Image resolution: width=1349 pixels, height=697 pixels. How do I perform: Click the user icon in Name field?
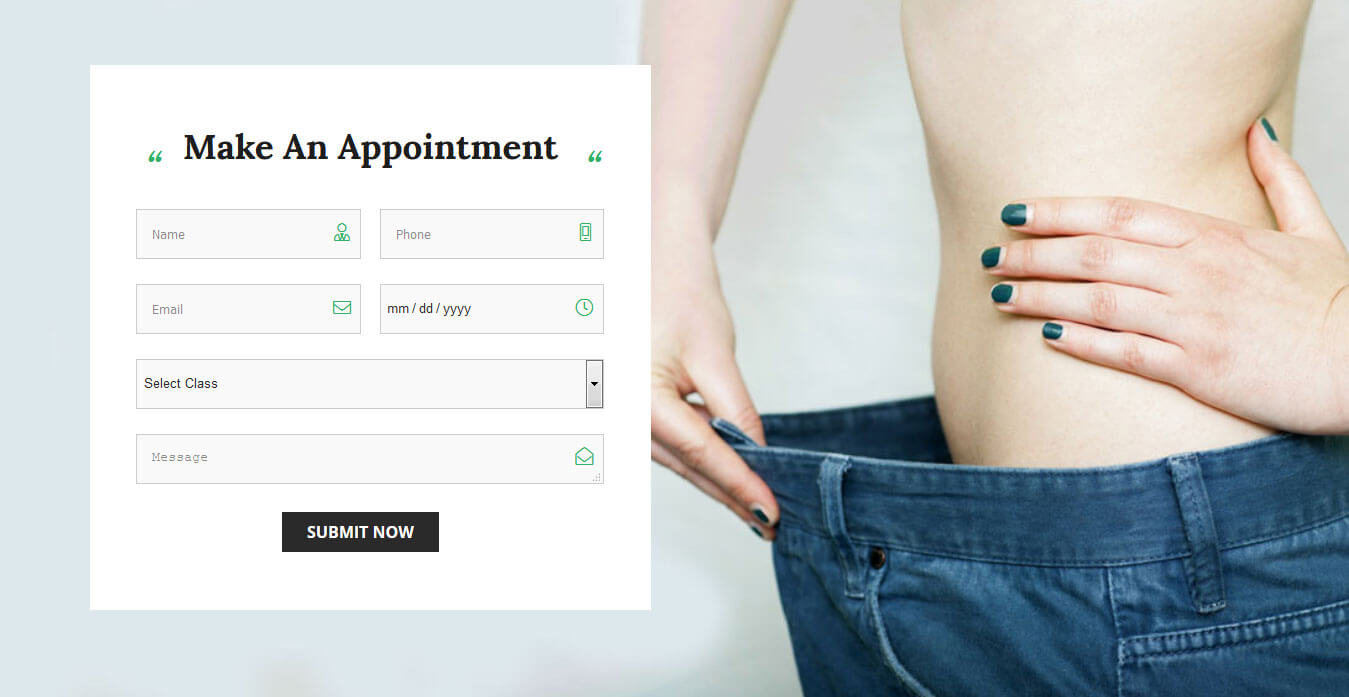342,233
